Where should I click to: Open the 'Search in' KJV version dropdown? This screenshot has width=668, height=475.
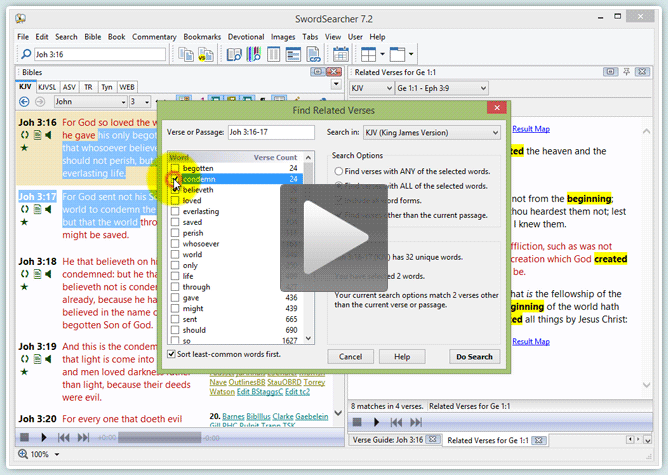click(432, 132)
